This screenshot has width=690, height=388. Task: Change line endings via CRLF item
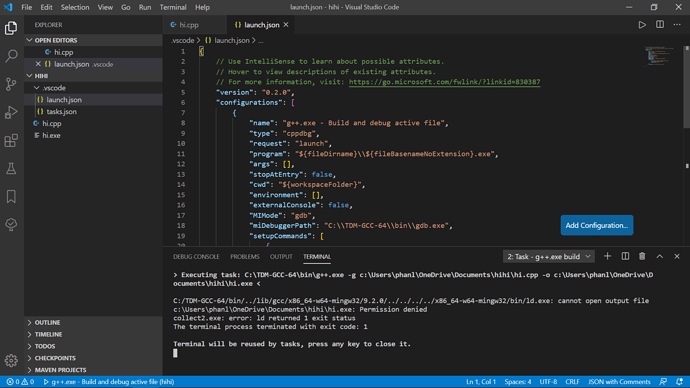pyautogui.click(x=573, y=382)
